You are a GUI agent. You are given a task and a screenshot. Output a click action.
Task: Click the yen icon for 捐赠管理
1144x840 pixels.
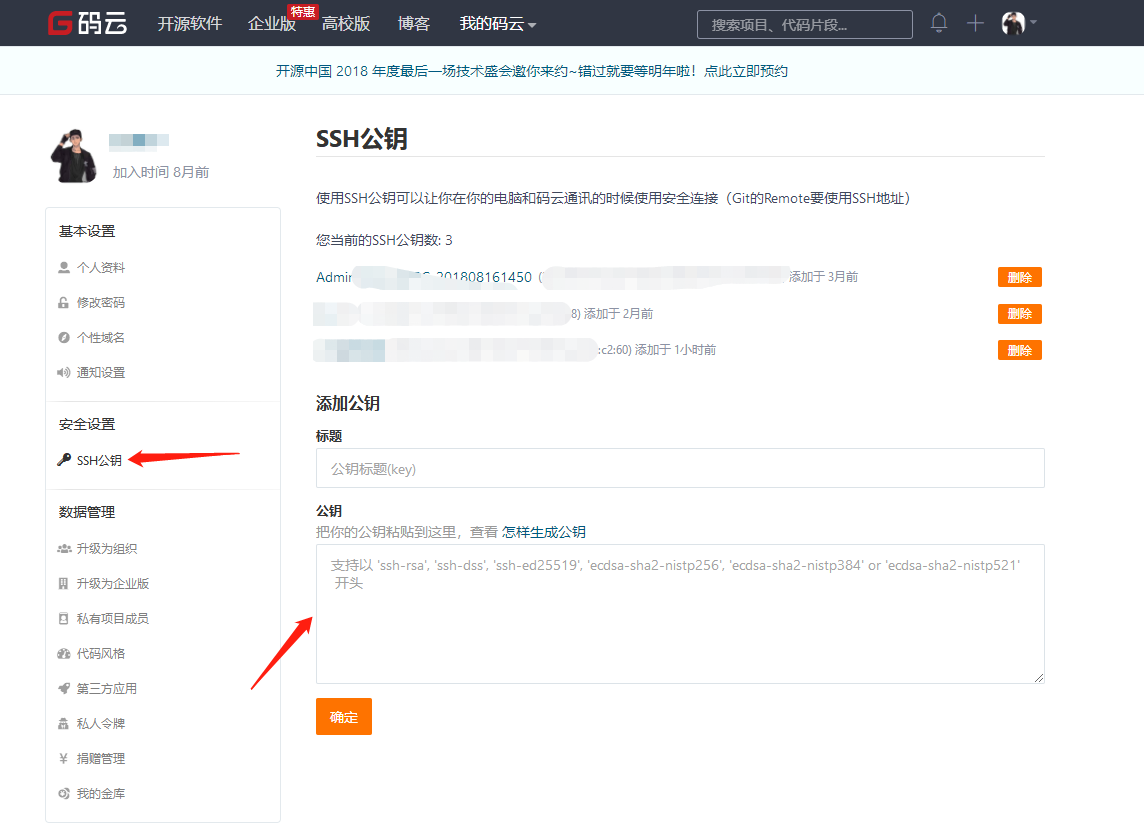[x=64, y=758]
